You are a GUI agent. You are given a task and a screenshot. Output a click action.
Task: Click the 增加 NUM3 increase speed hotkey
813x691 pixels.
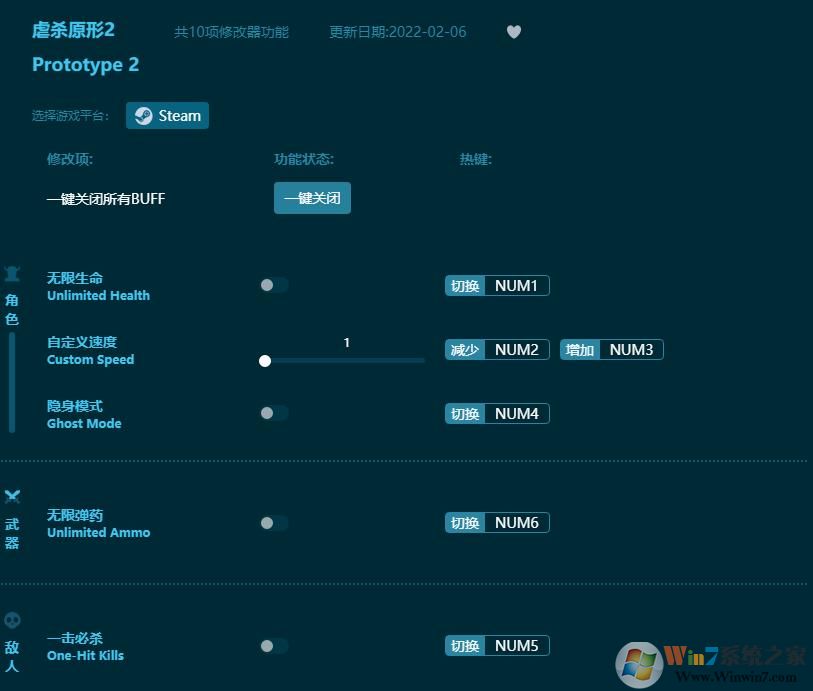611,349
